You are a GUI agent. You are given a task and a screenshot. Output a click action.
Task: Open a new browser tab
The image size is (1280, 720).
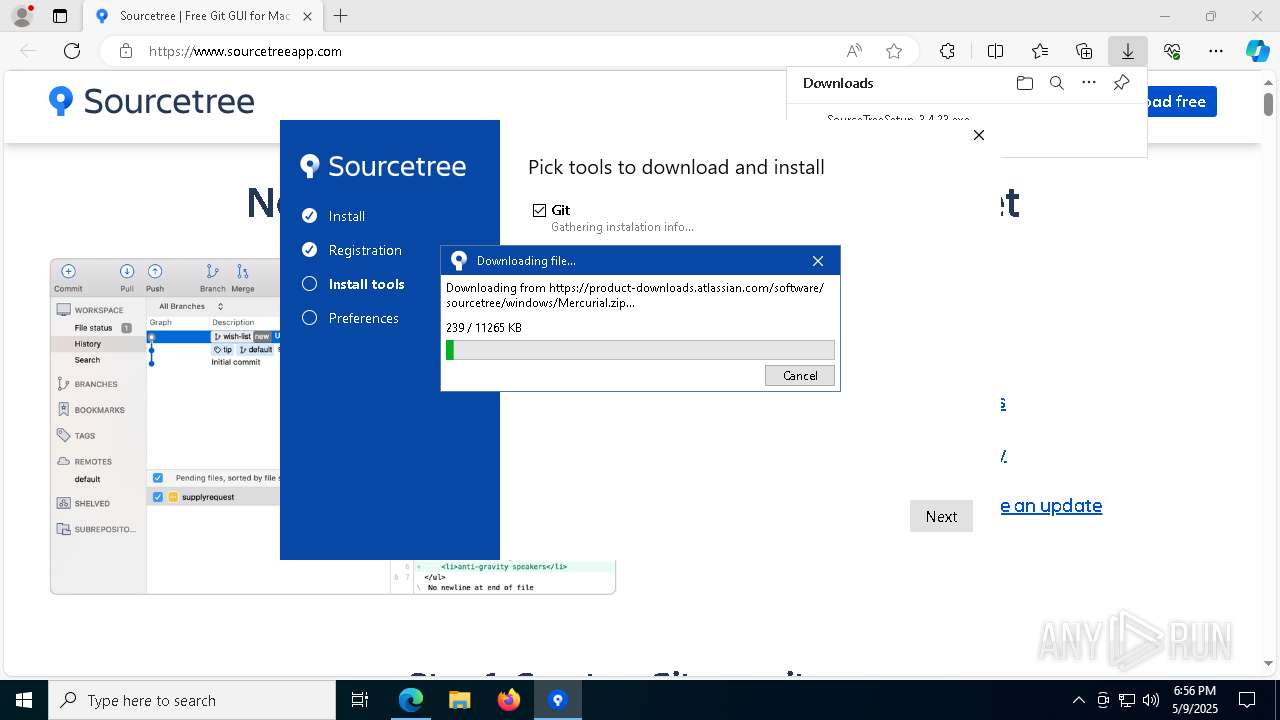point(341,16)
